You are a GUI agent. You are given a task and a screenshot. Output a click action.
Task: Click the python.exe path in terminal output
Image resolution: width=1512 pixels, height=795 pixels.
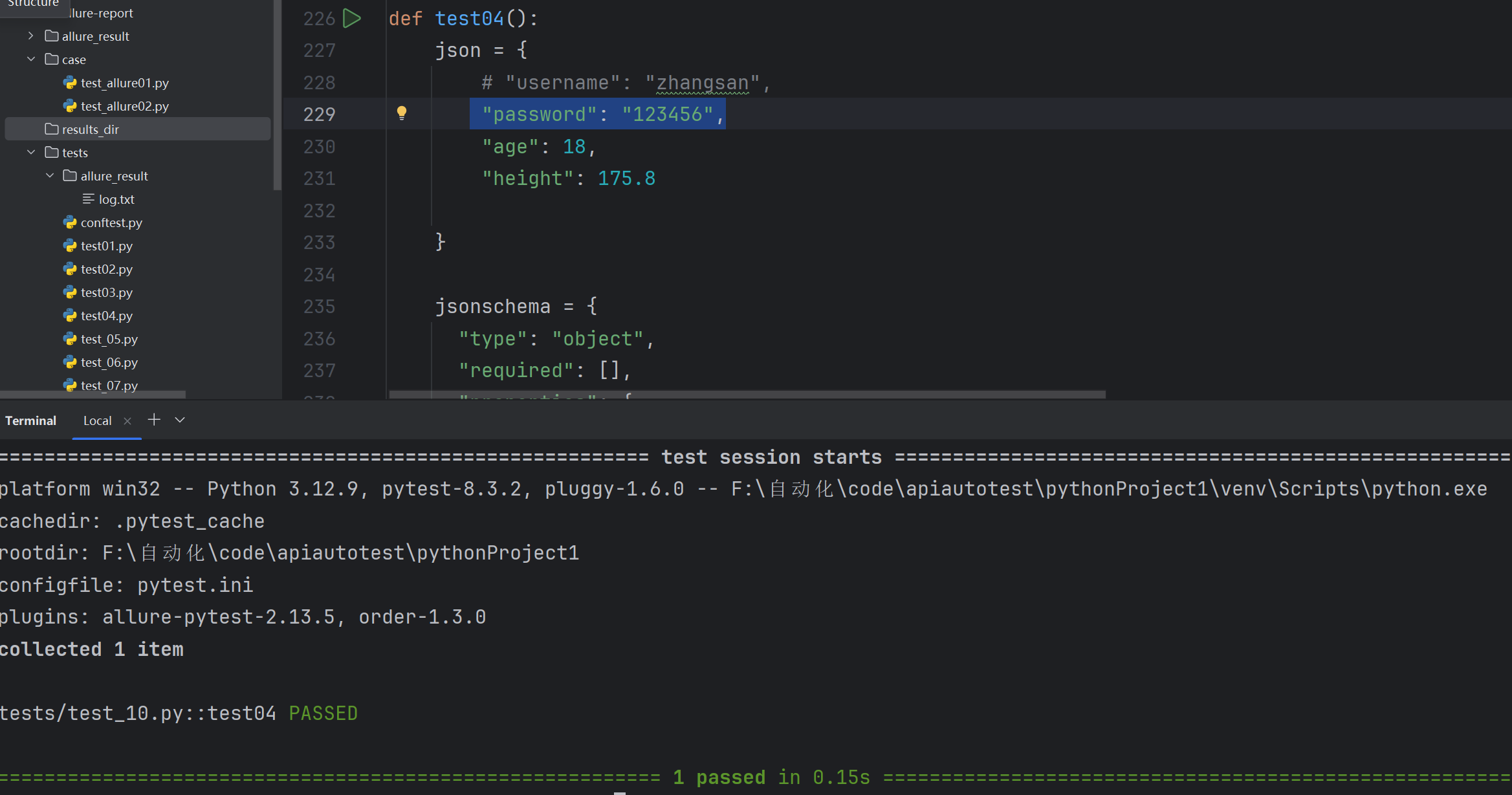[1109, 488]
